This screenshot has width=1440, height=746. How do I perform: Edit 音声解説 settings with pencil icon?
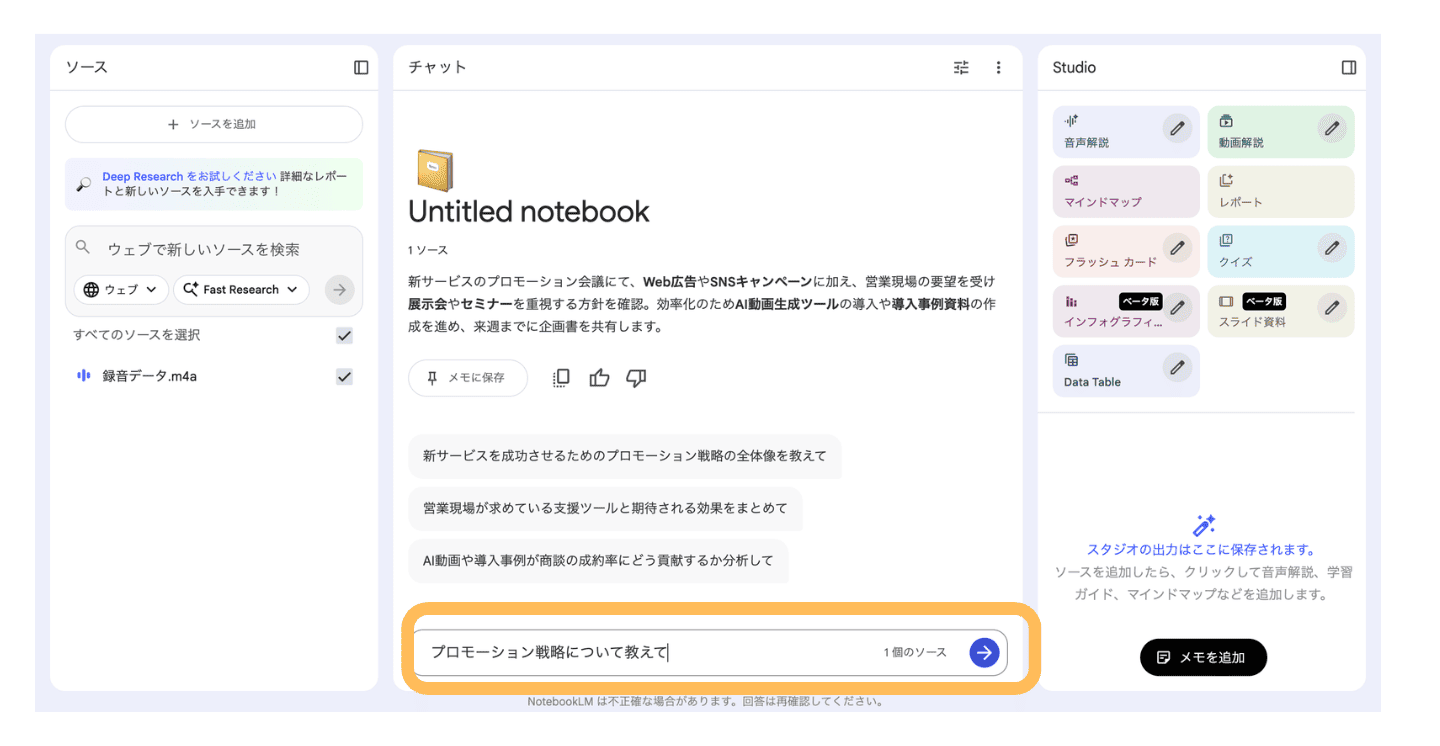(x=1177, y=128)
